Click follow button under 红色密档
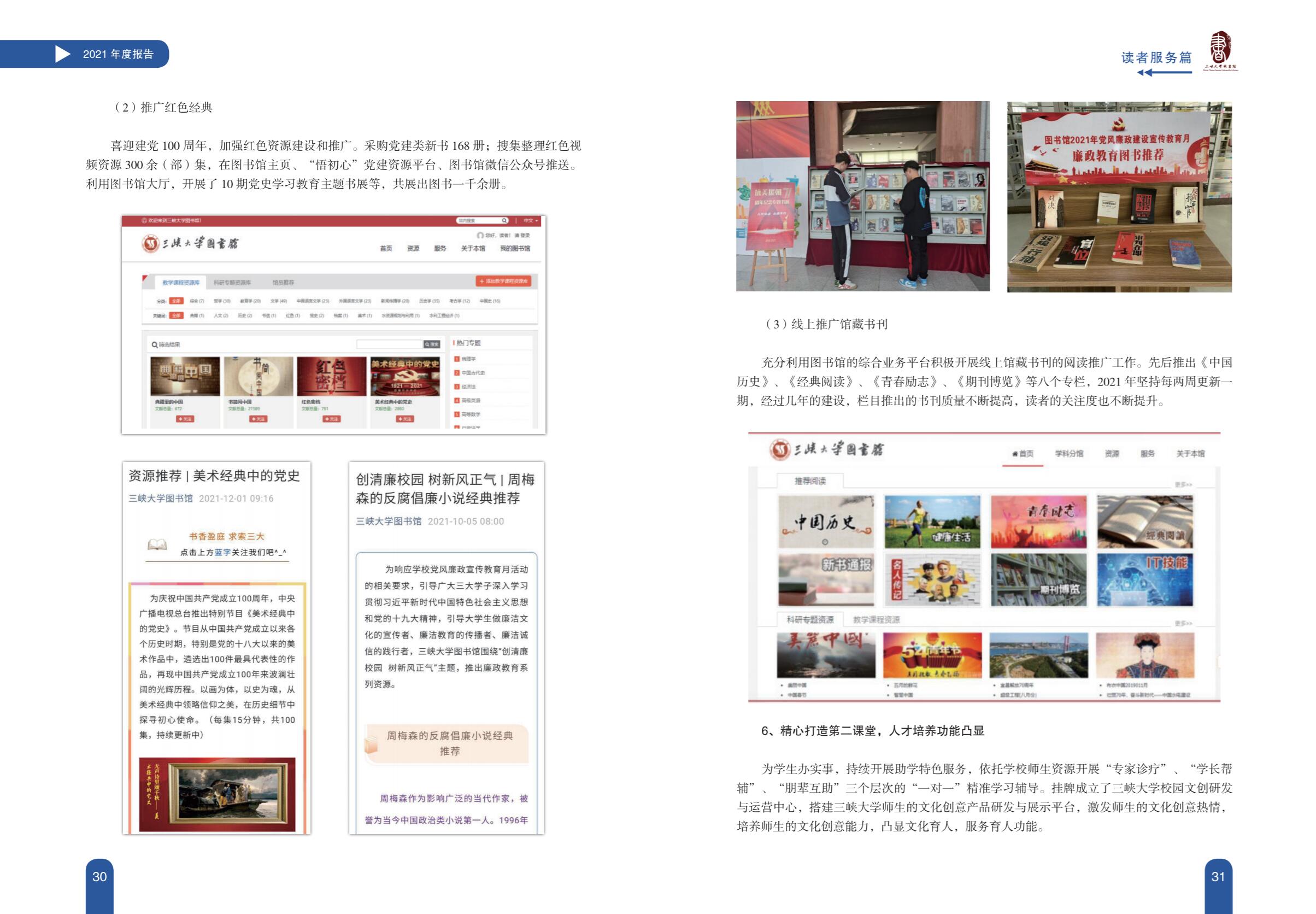Viewport: 1316px width, 914px height. pos(331,419)
